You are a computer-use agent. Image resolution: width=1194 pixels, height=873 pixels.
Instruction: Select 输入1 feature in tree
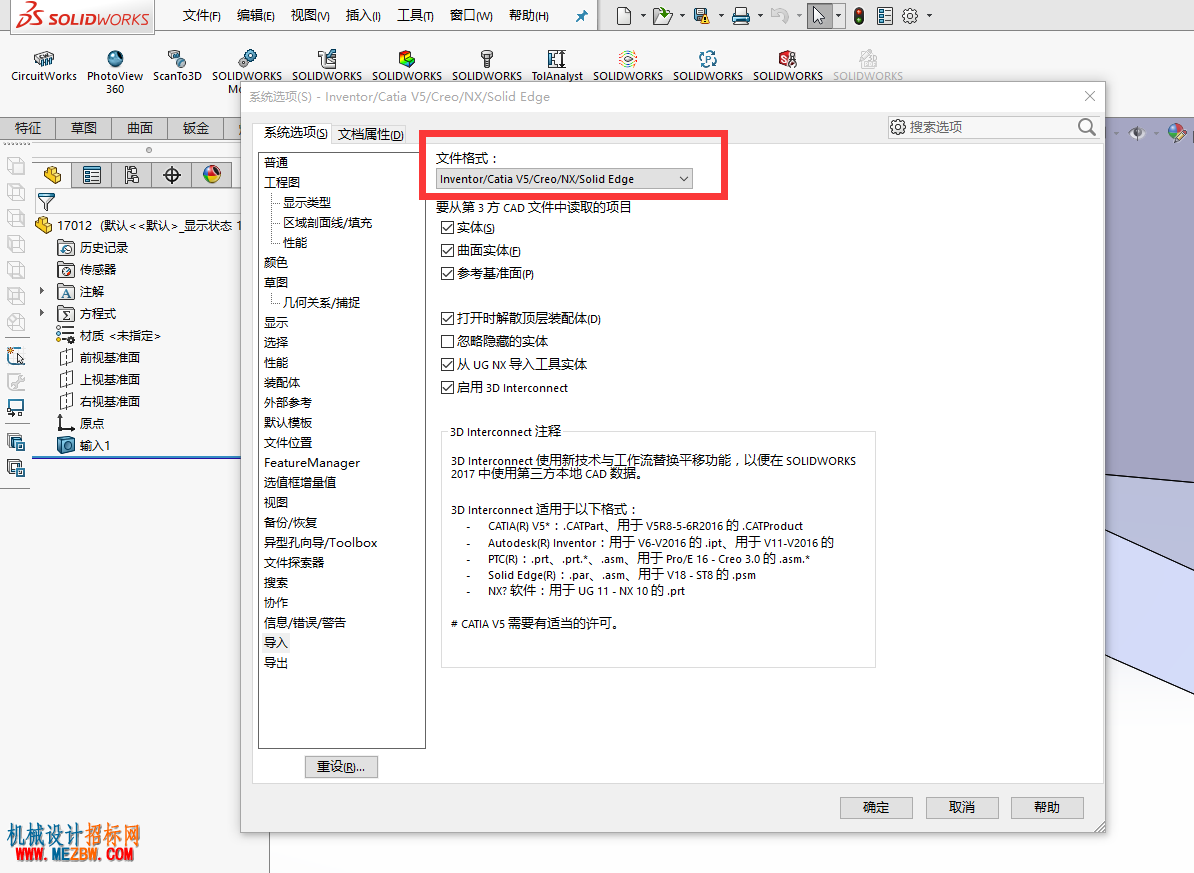pyautogui.click(x=95, y=445)
